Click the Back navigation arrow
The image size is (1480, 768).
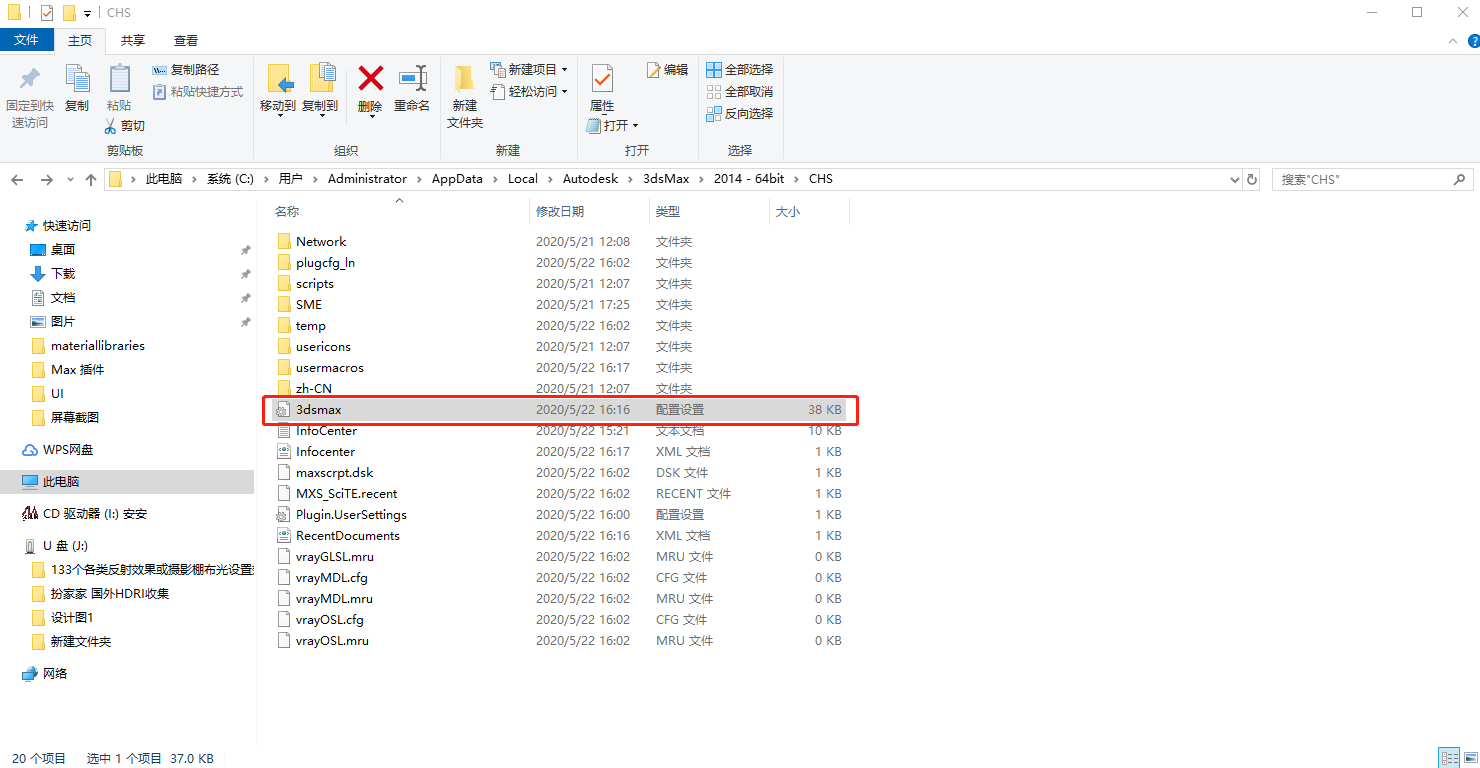click(17, 180)
